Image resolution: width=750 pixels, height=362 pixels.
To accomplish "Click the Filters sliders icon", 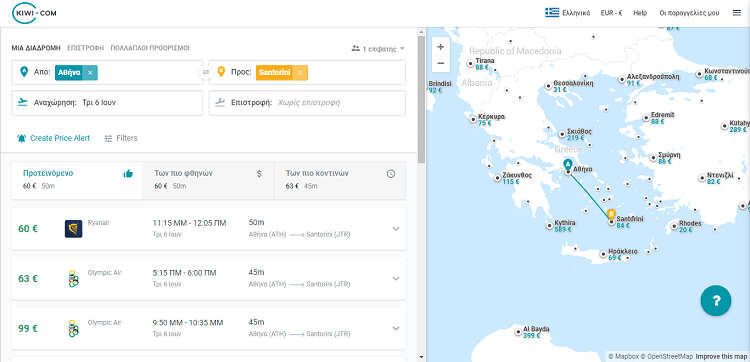I will [x=108, y=138].
